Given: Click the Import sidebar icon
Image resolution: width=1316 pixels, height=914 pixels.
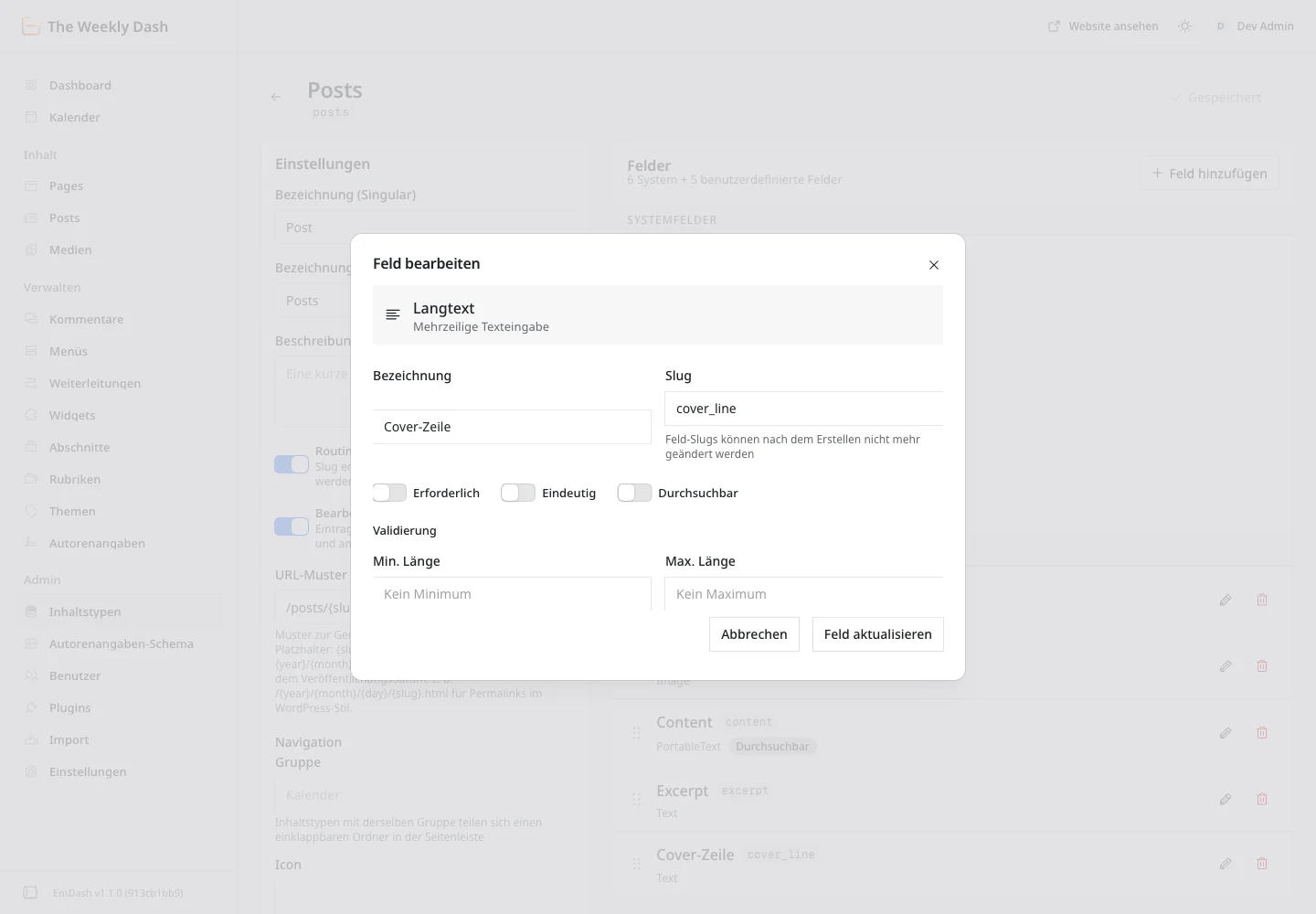Looking at the screenshot, I should pyautogui.click(x=31, y=739).
